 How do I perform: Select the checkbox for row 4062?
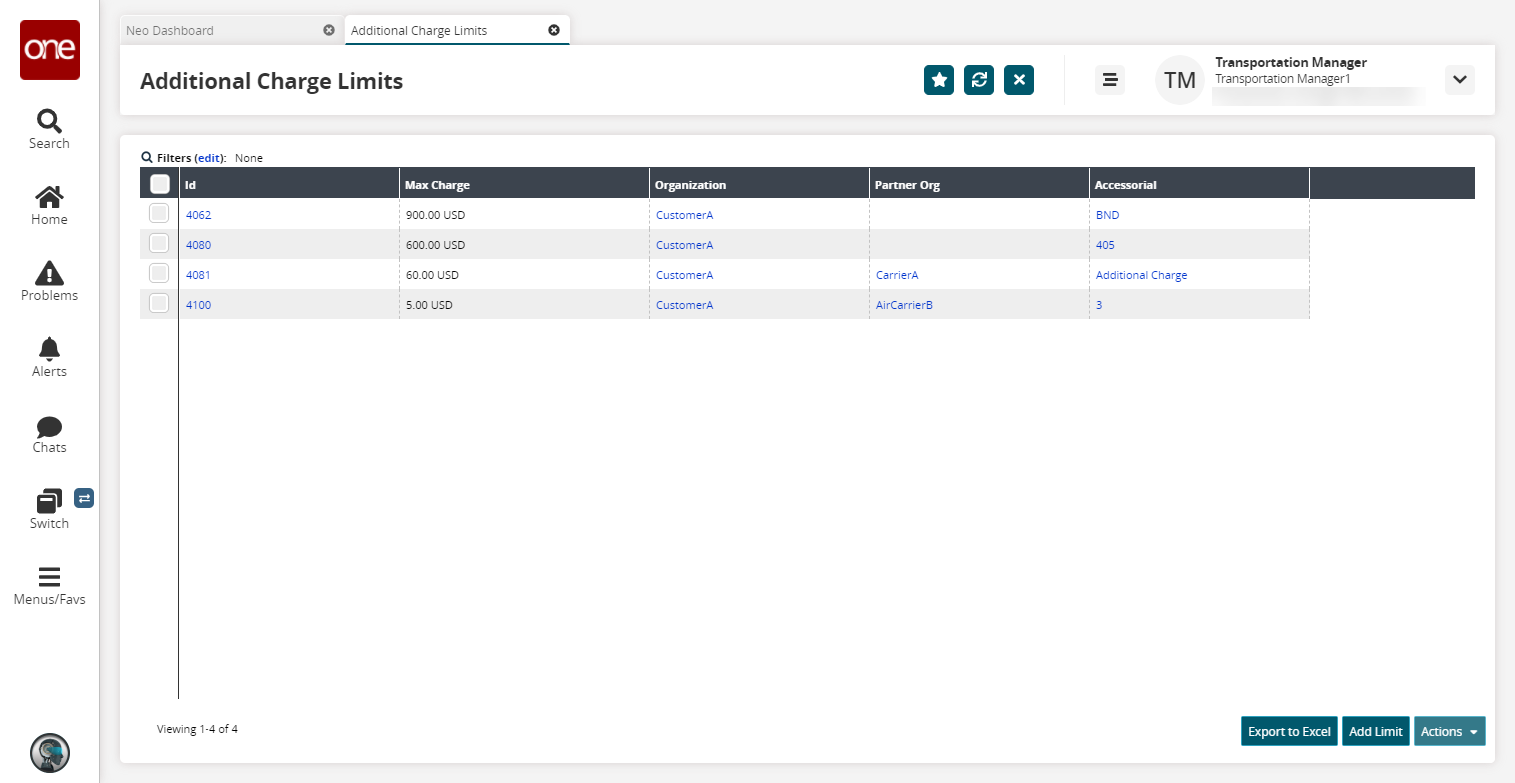(x=159, y=214)
